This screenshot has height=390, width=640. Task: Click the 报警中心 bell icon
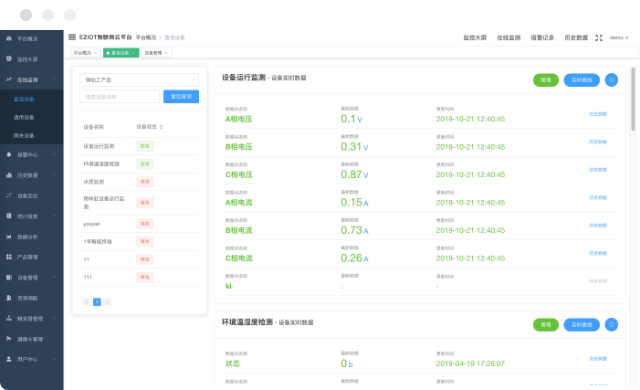(9, 155)
